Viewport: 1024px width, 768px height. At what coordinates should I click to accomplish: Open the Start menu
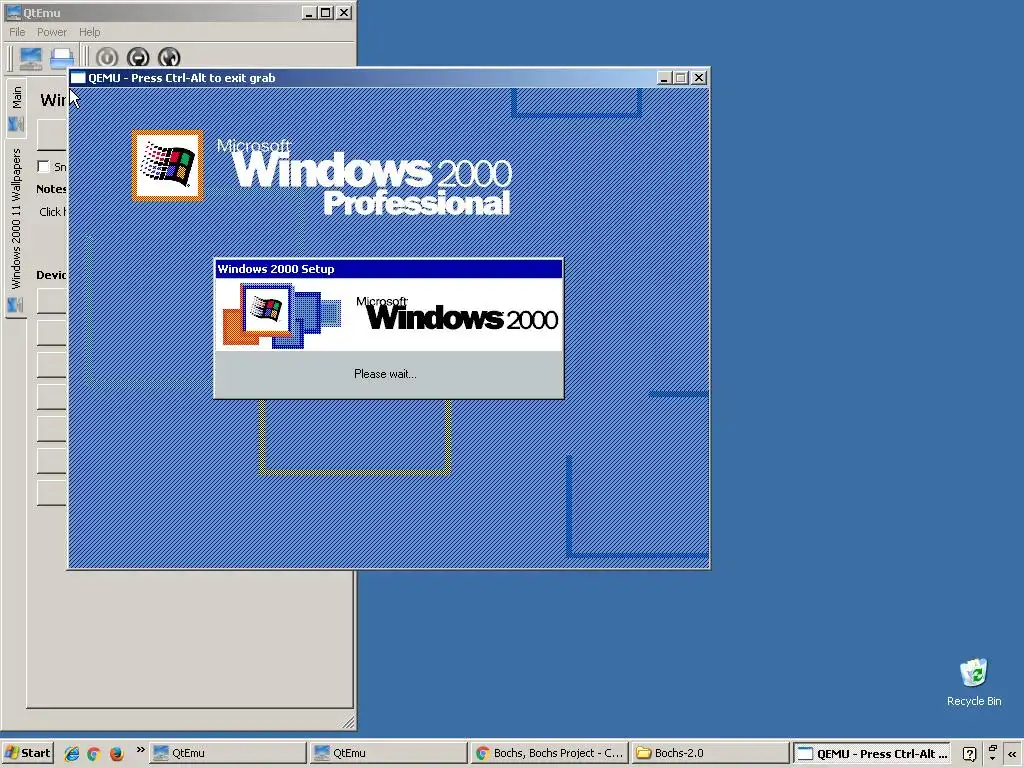27,753
